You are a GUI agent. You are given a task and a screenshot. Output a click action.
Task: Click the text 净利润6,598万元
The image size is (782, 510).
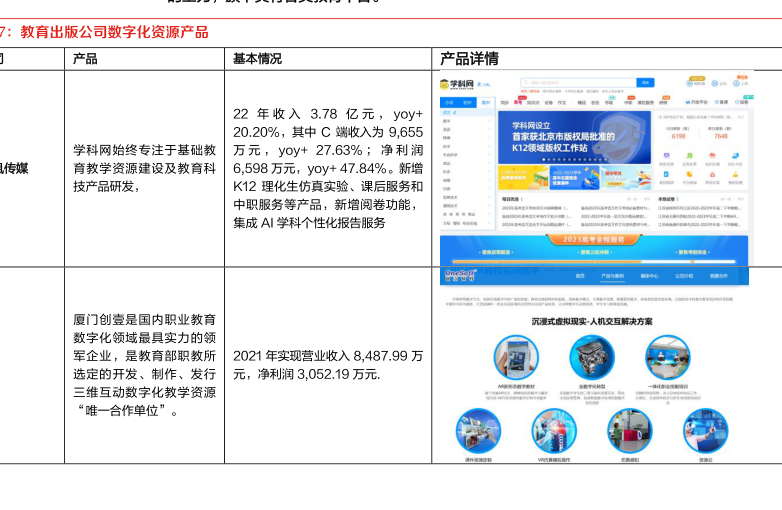click(x=327, y=159)
